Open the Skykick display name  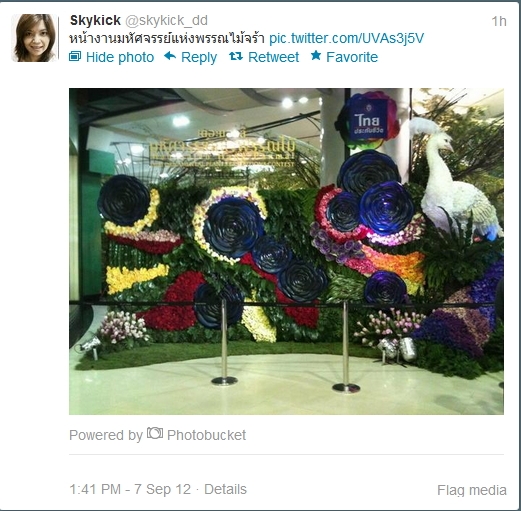tap(95, 20)
